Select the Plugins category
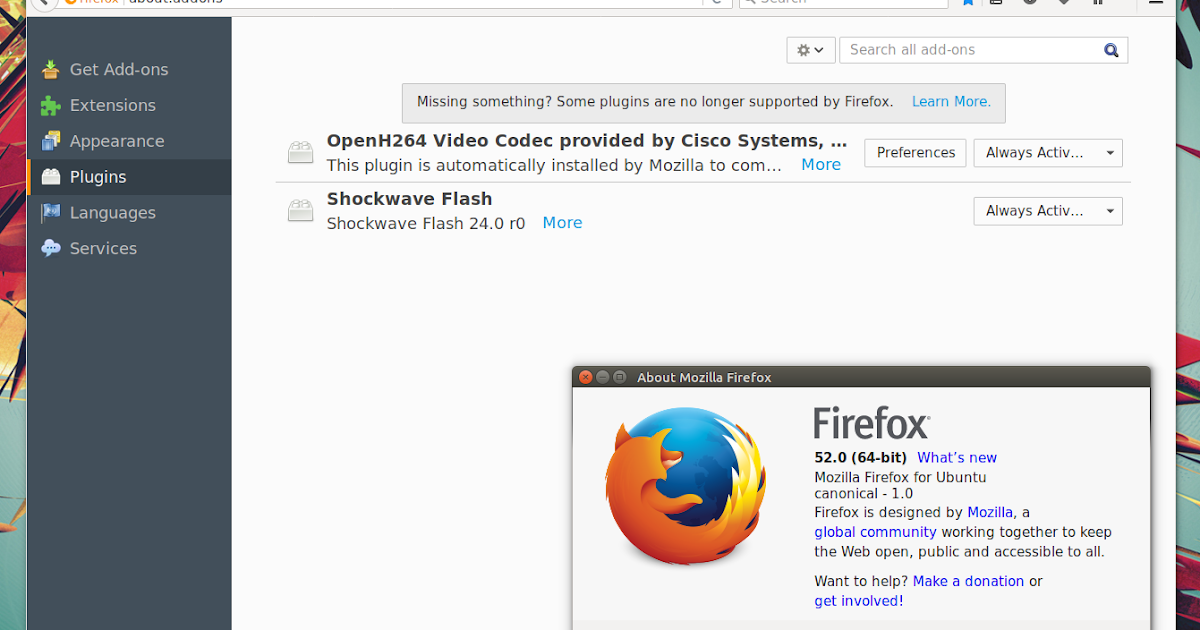The height and width of the screenshot is (630, 1200). pos(130,177)
